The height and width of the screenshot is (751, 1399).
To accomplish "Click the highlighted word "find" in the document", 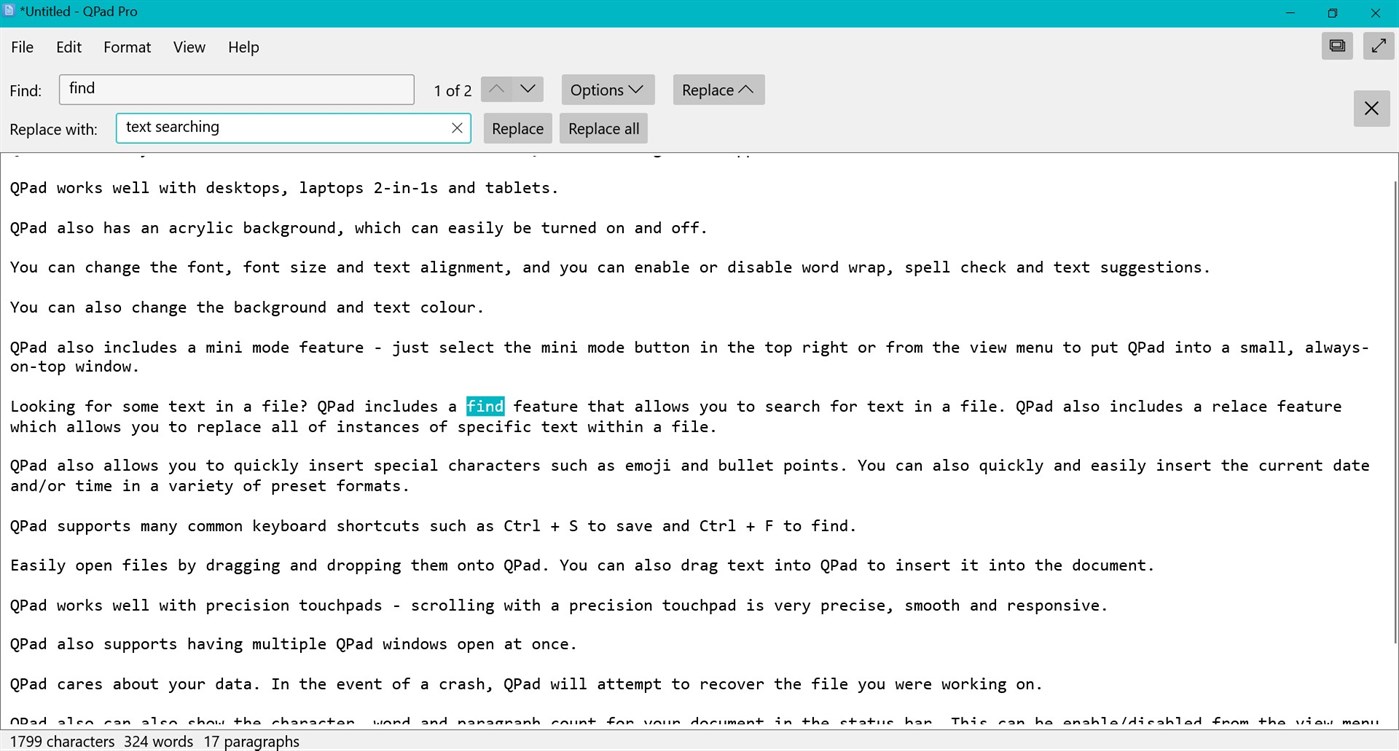I will tap(485, 406).
